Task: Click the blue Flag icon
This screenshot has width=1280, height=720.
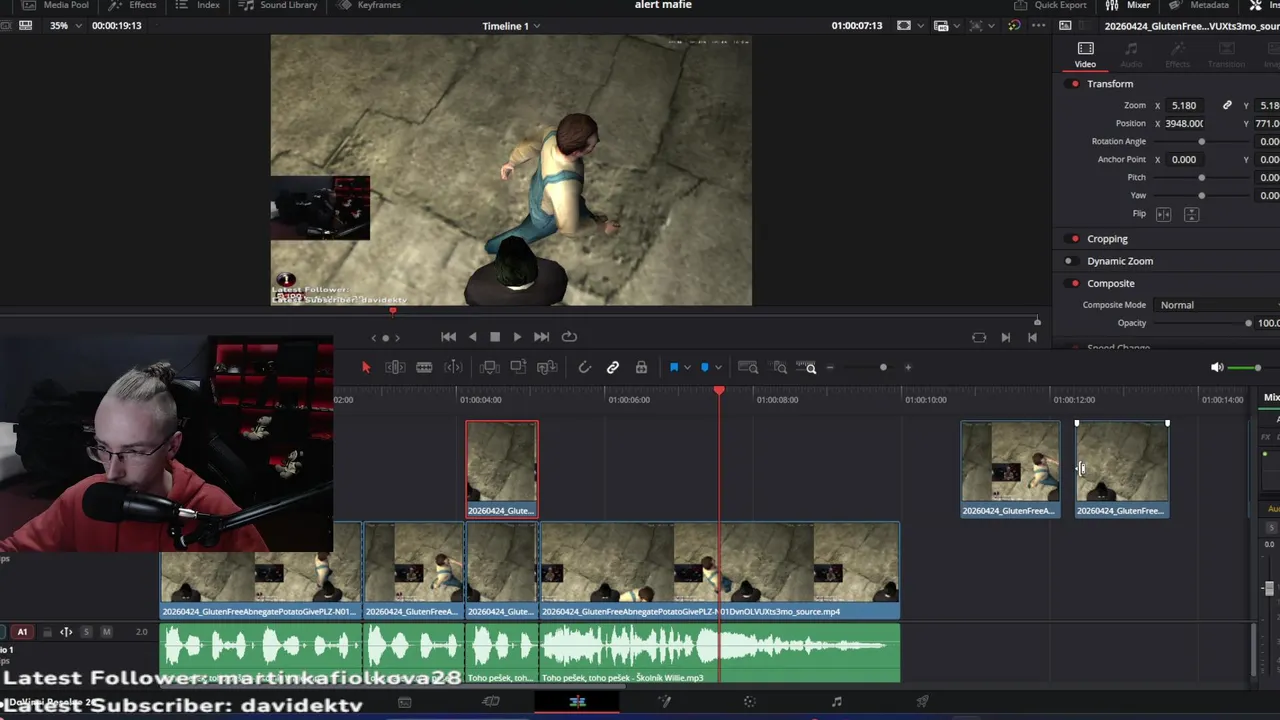Action: 674,368
